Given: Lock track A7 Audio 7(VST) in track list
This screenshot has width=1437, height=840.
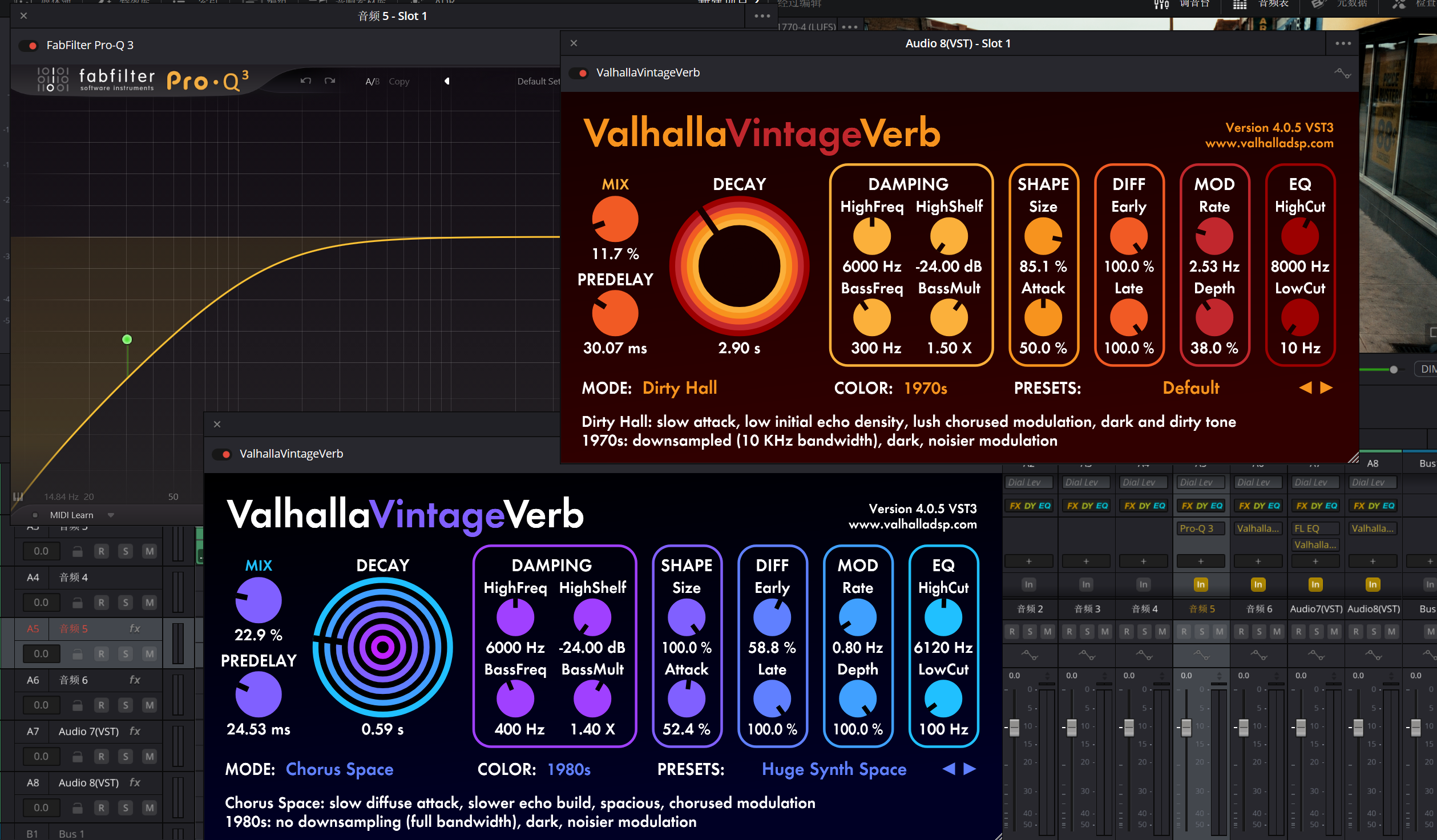Looking at the screenshot, I should 78,757.
